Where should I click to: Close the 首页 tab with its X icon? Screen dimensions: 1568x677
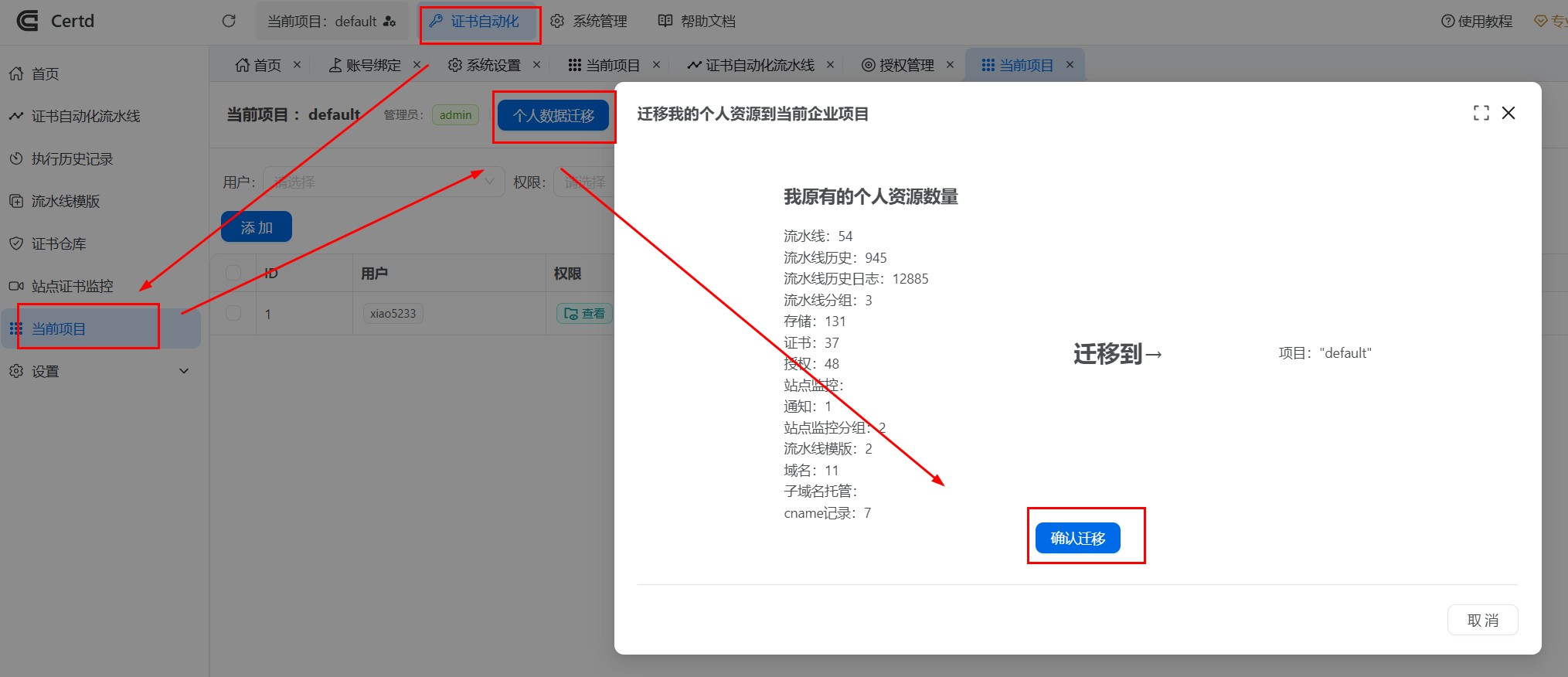(x=297, y=65)
